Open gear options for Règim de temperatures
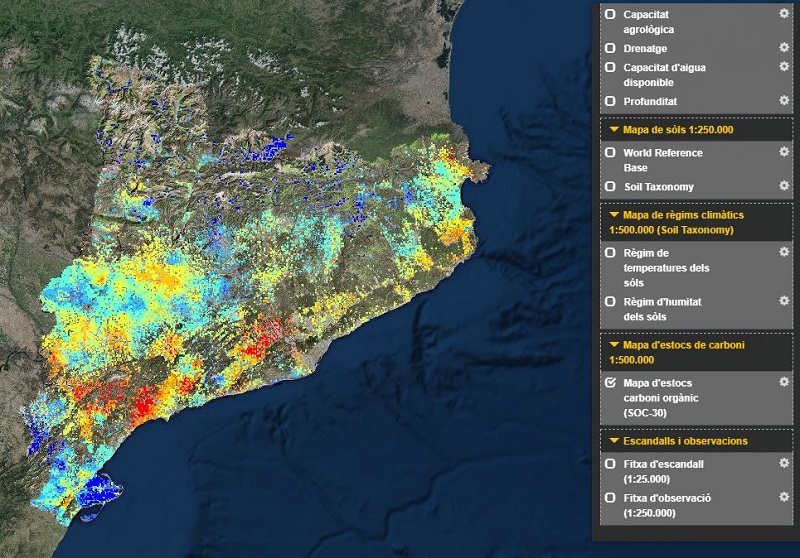800x558 pixels. (x=784, y=251)
